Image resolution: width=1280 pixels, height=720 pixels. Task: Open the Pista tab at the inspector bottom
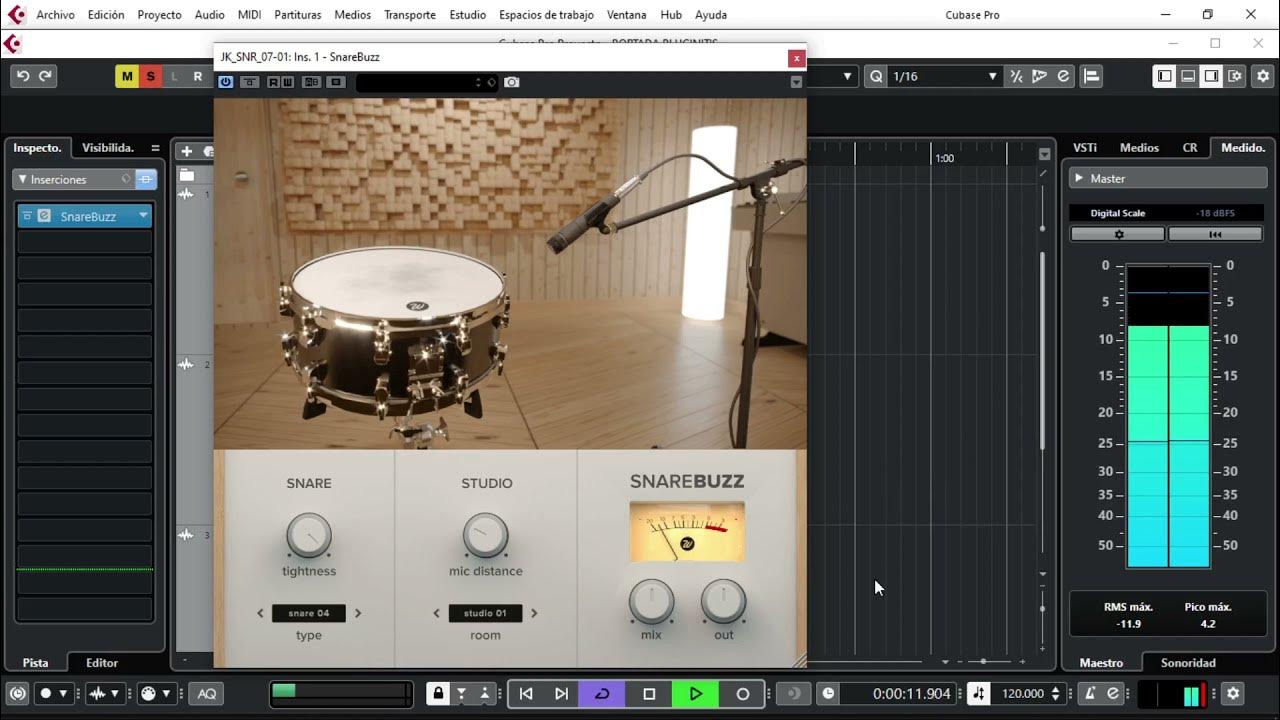tap(36, 662)
